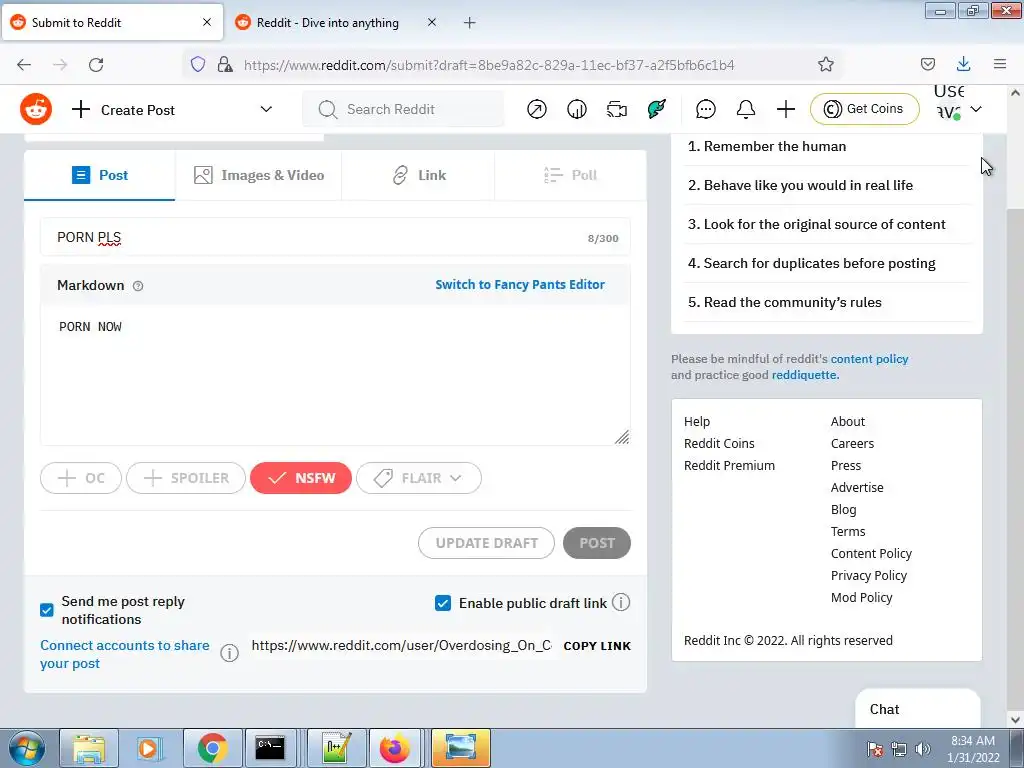Image resolution: width=1024 pixels, height=768 pixels.
Task: Focus the Search Reddit box
Action: [403, 109]
